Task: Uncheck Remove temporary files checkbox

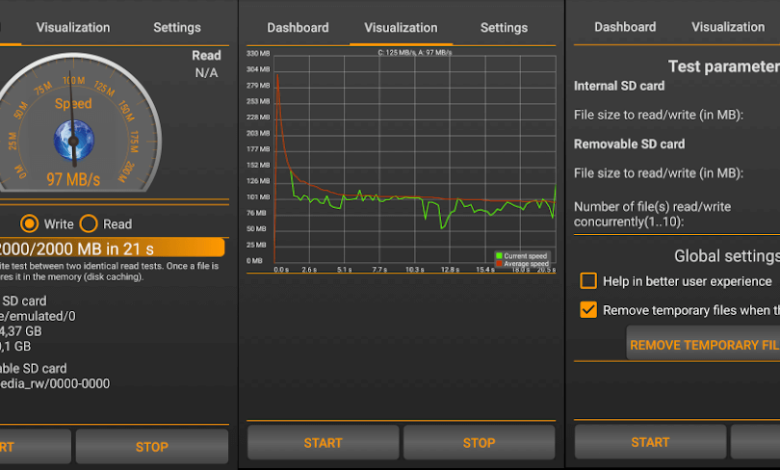Action: pyautogui.click(x=589, y=310)
